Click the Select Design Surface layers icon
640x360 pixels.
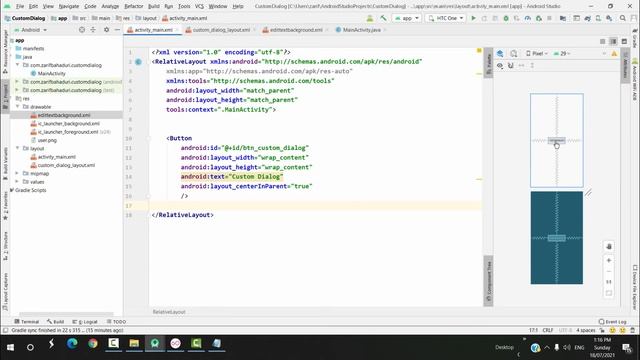click(500, 53)
